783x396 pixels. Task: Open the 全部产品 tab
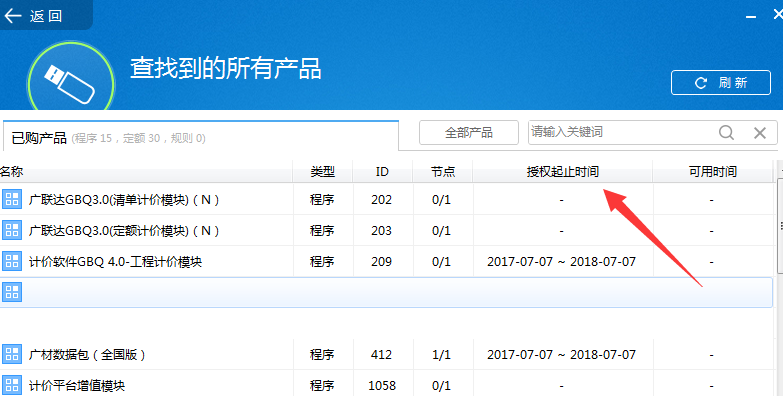pos(468,132)
